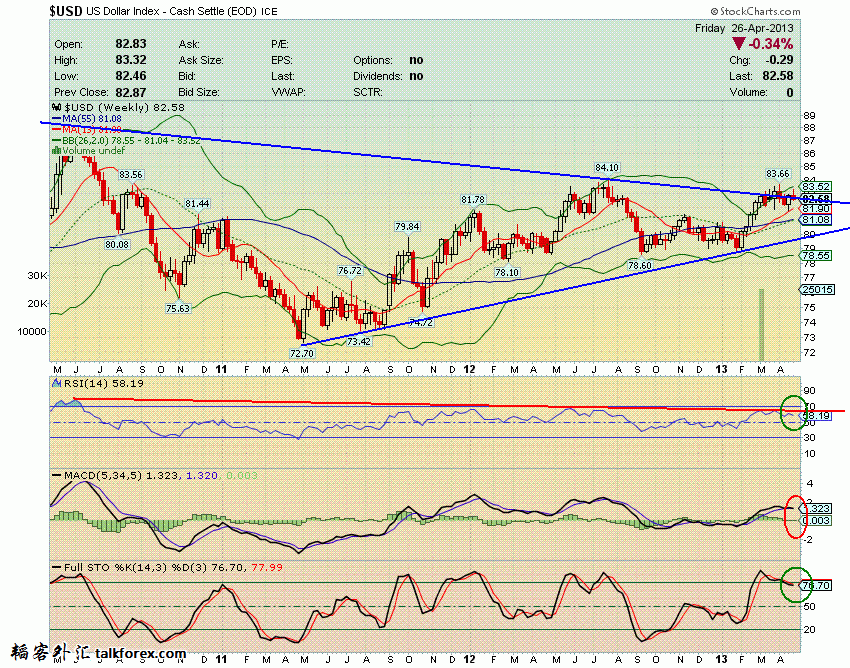The height and width of the screenshot is (668, 850).
Task: Click the gray volume bar near March 2013
Action: (761, 324)
